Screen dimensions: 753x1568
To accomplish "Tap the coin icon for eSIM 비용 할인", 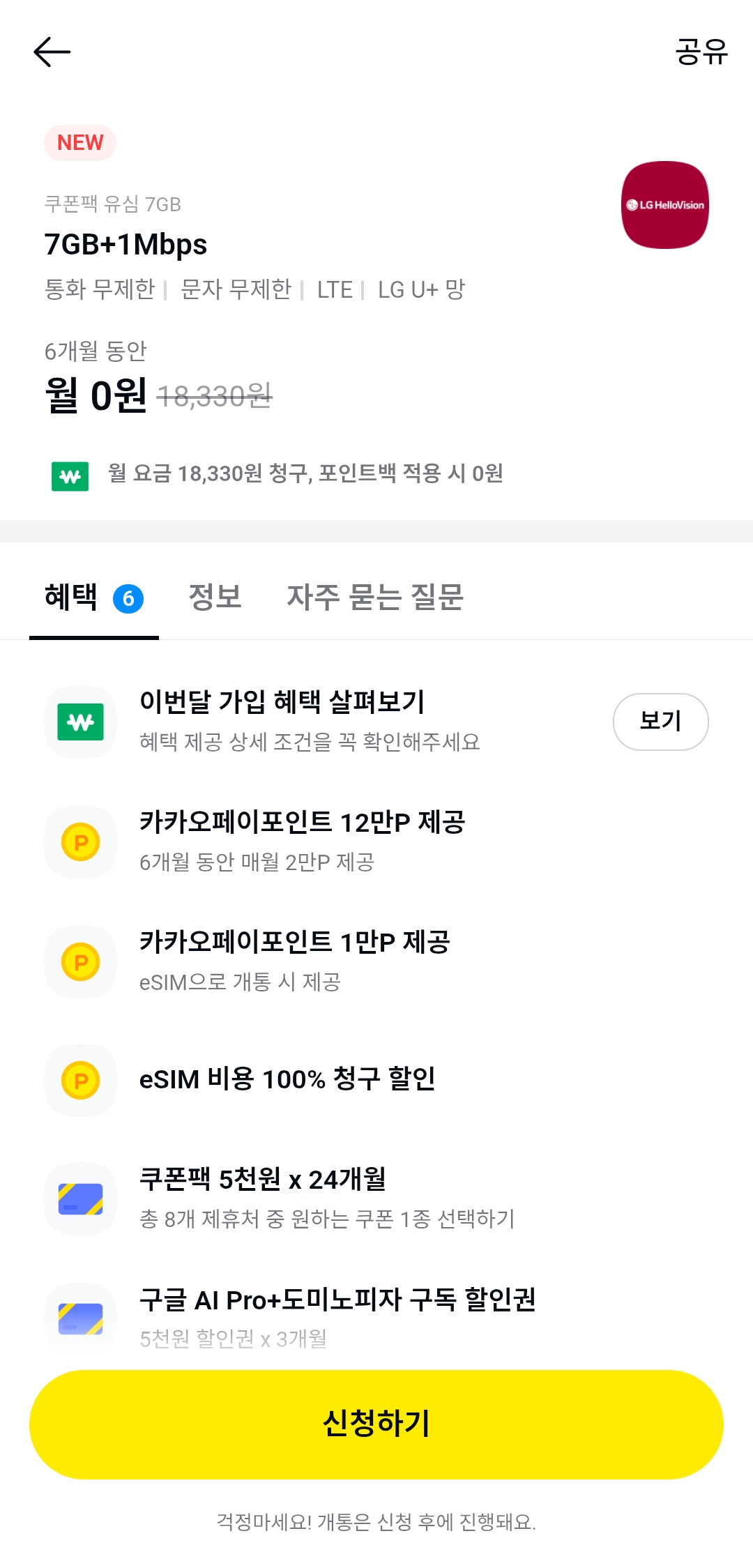I will (81, 1080).
